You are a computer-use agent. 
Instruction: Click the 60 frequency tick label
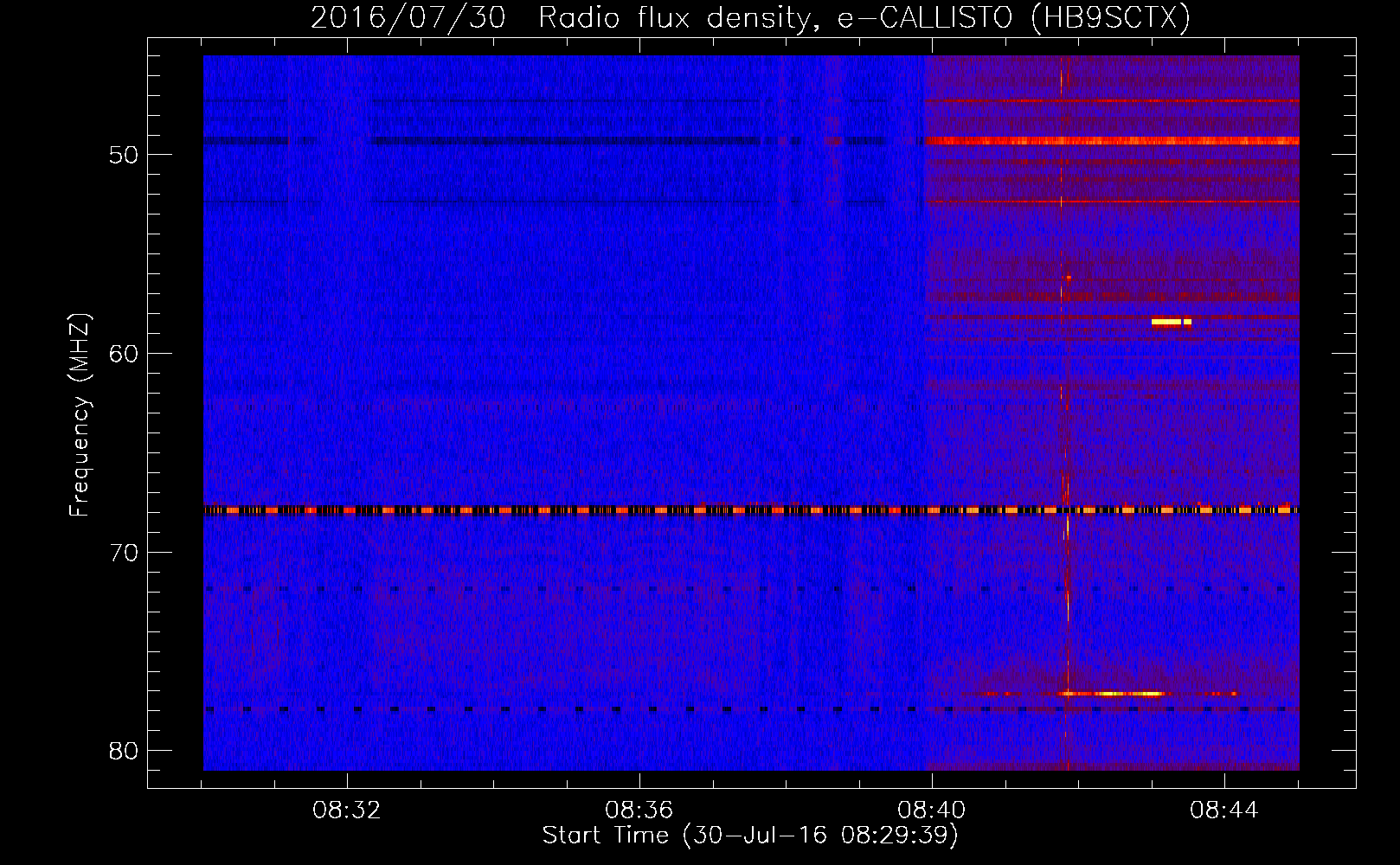tap(124, 354)
